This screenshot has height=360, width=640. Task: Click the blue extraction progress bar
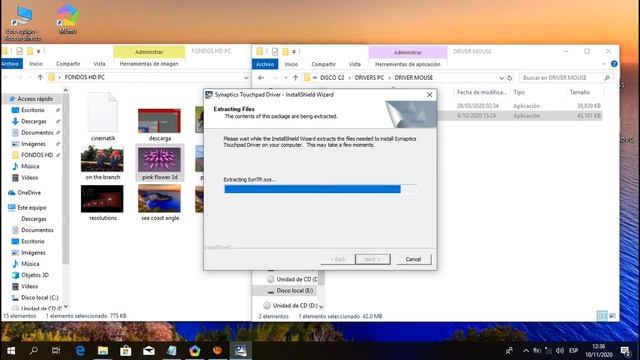coord(320,189)
